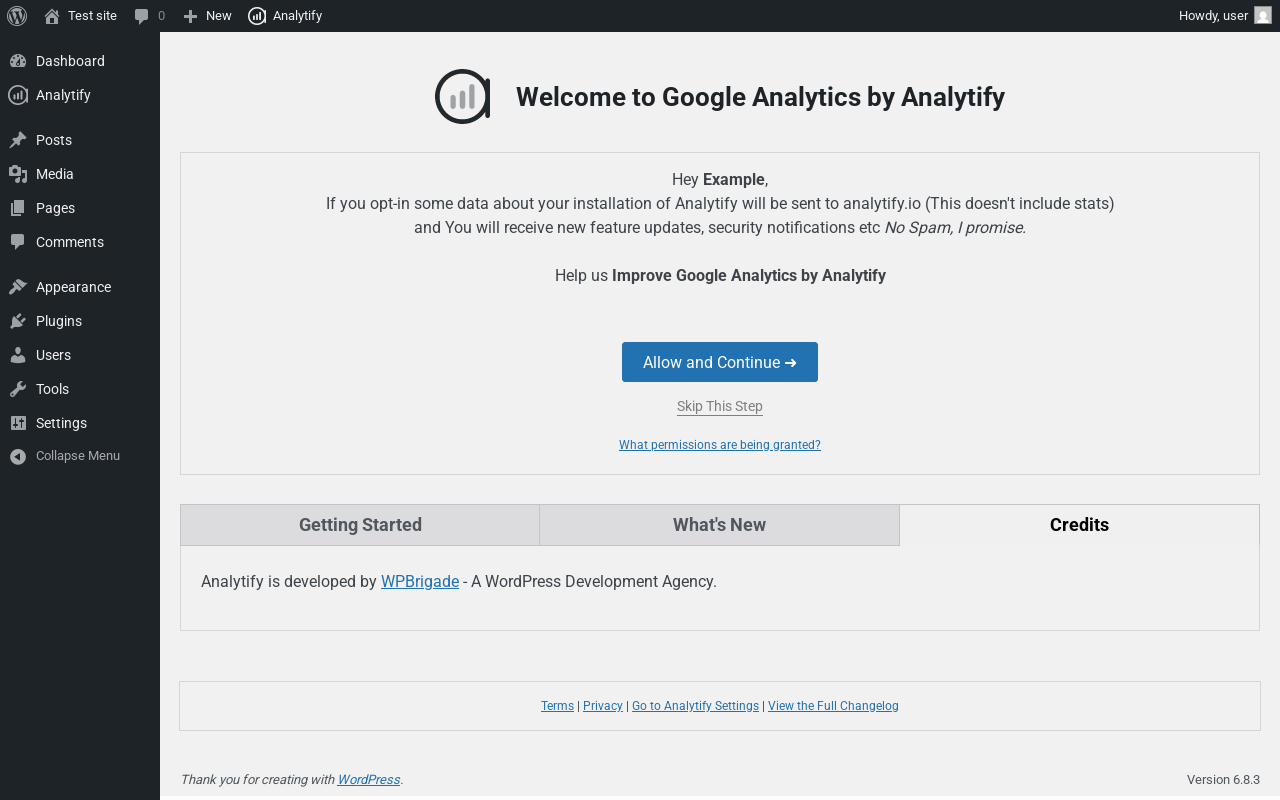Select the Credits tab
The image size is (1280, 800).
tap(1079, 525)
